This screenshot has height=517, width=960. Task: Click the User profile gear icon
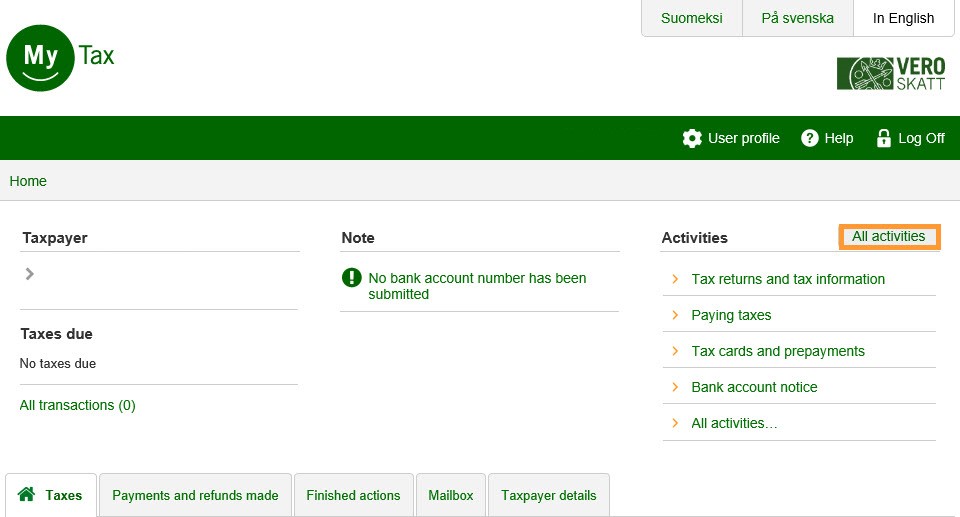(692, 138)
